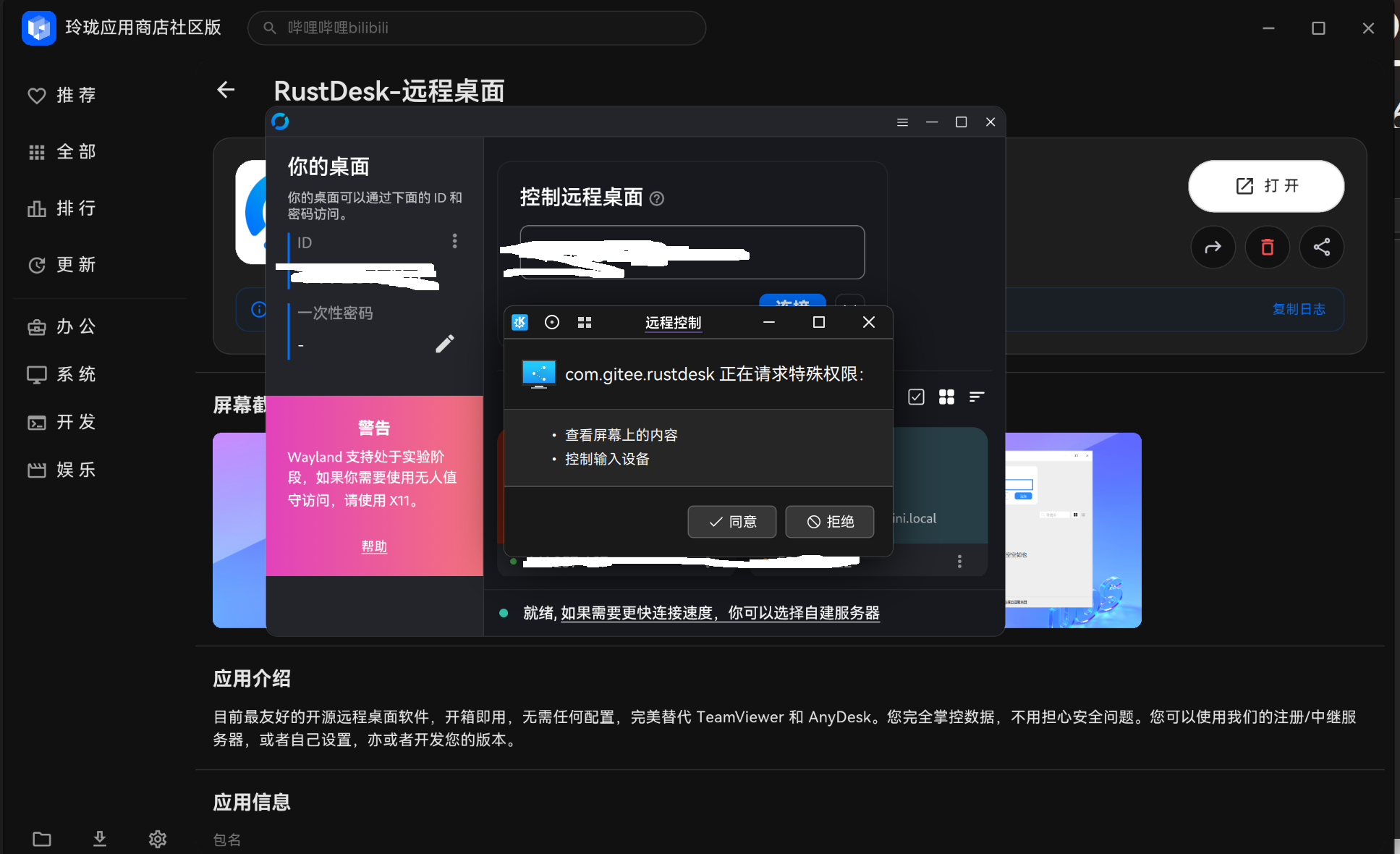This screenshot has height=854, width=1400.
Task: Open the three-dot menu beside ID
Action: pos(454,241)
